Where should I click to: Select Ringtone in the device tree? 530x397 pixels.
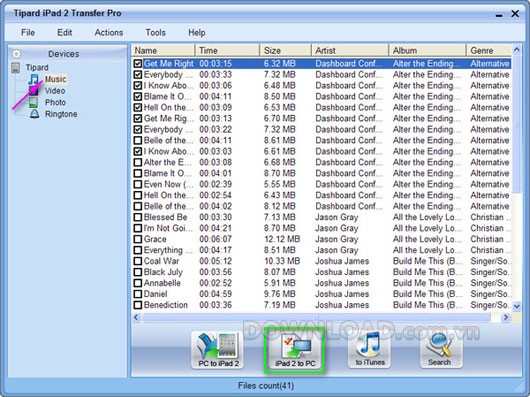(x=61, y=114)
